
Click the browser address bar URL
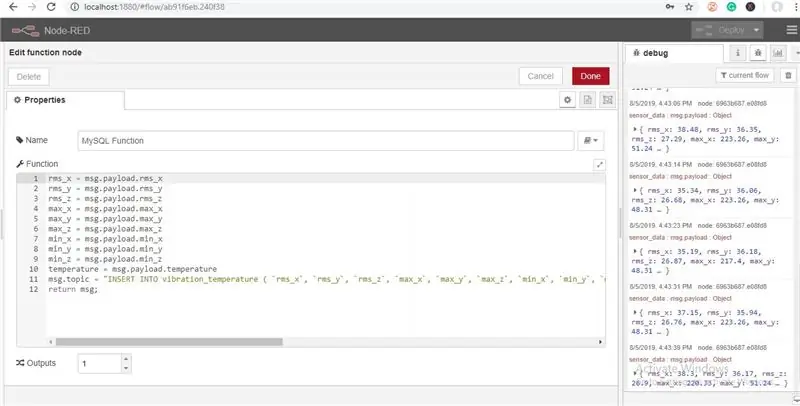154,7
